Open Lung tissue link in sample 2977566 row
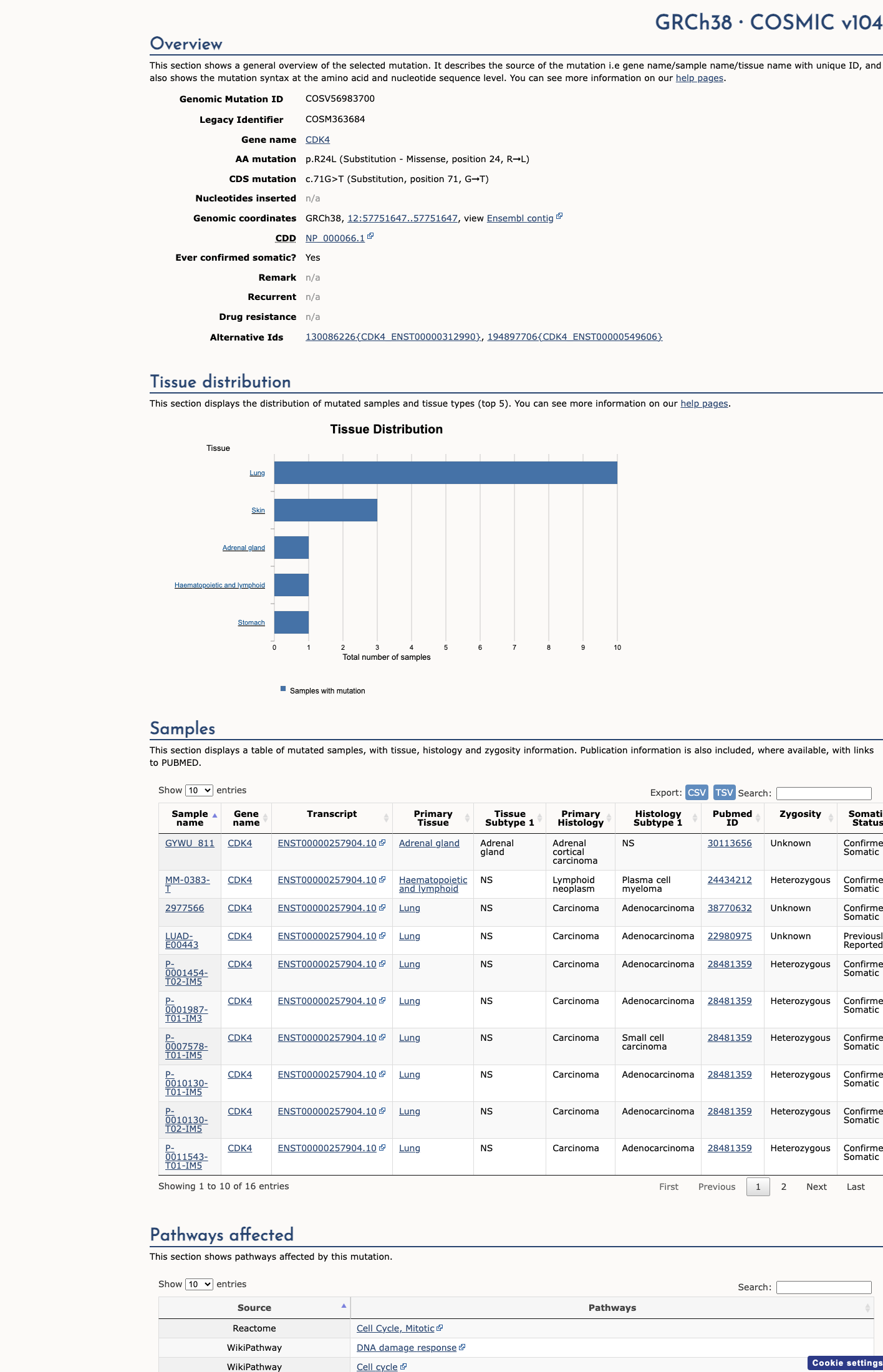Screen dimensions: 883x1372 click(x=410, y=908)
